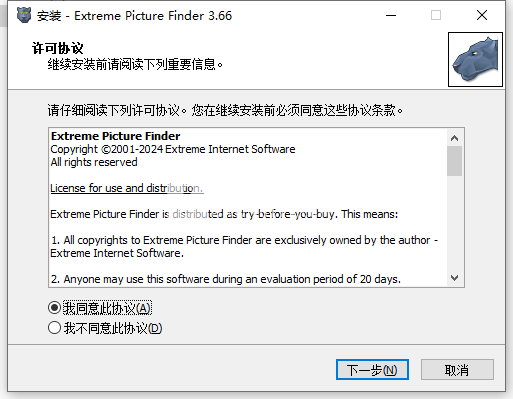
Task: Click the disabled maximize button
Action: [436, 15]
